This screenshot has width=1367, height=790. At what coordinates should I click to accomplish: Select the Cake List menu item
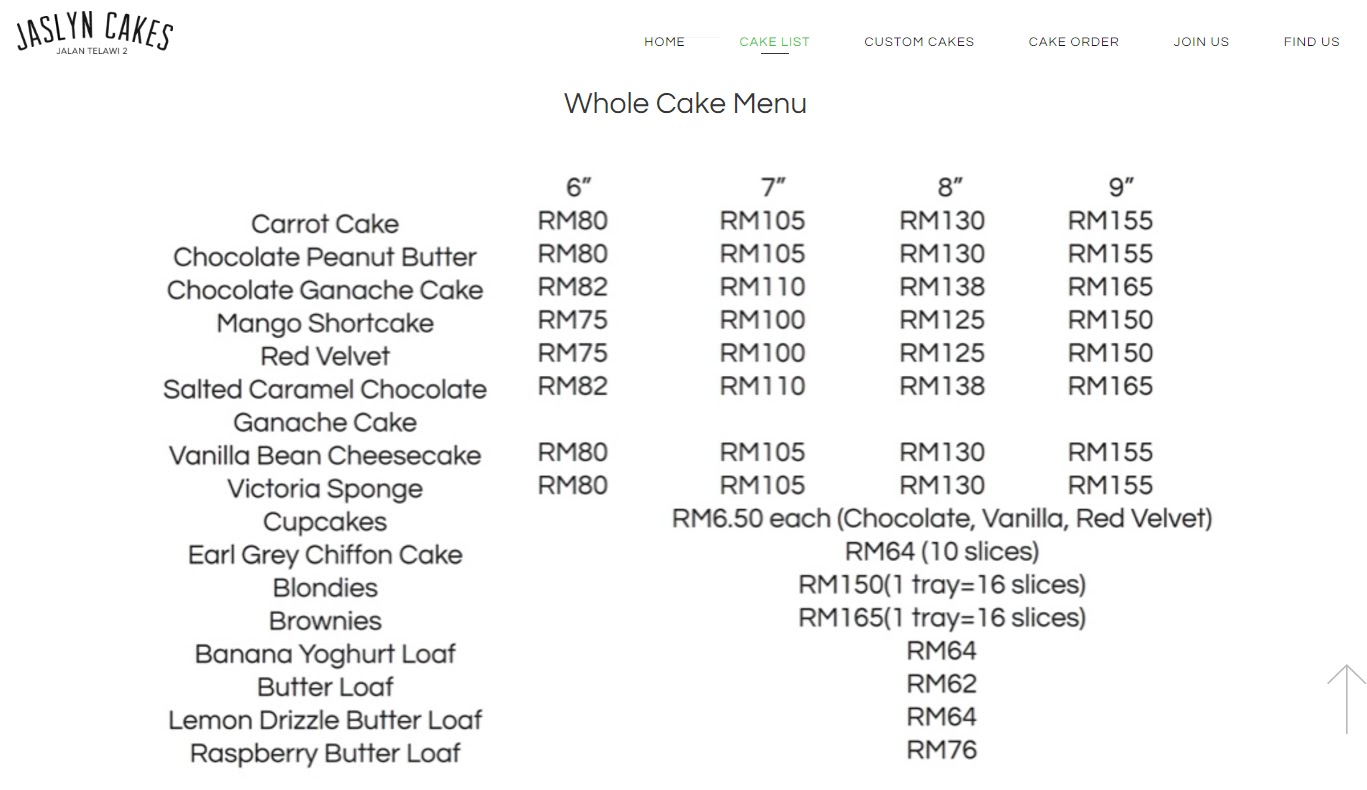click(x=774, y=42)
